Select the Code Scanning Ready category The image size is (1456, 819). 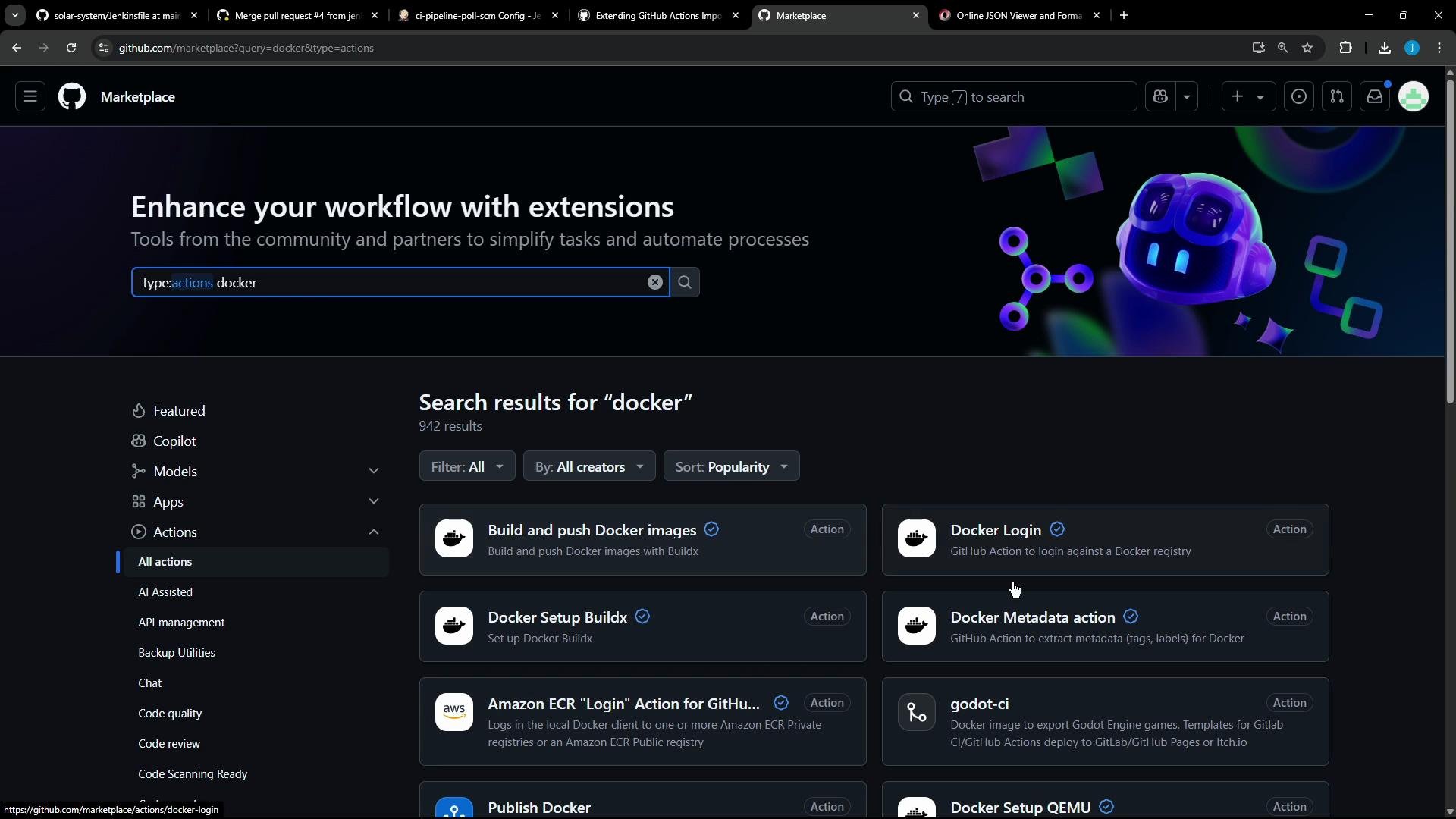tap(193, 774)
